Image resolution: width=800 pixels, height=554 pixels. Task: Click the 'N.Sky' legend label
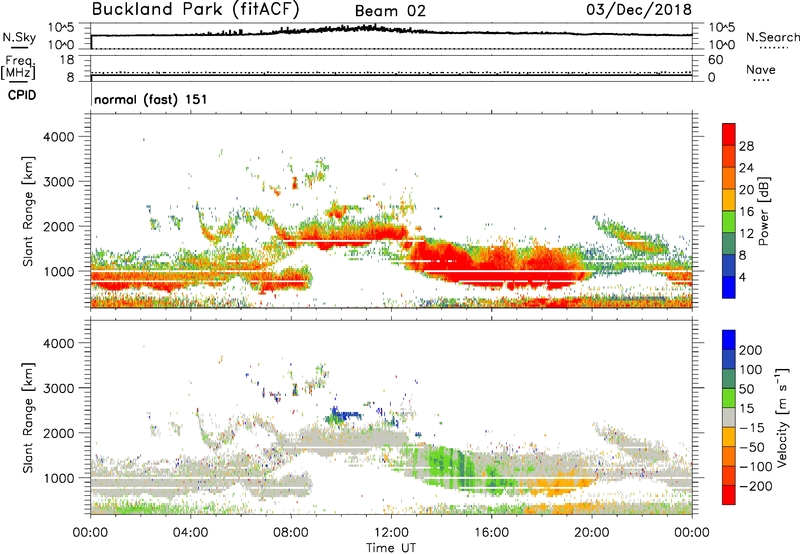(19, 37)
